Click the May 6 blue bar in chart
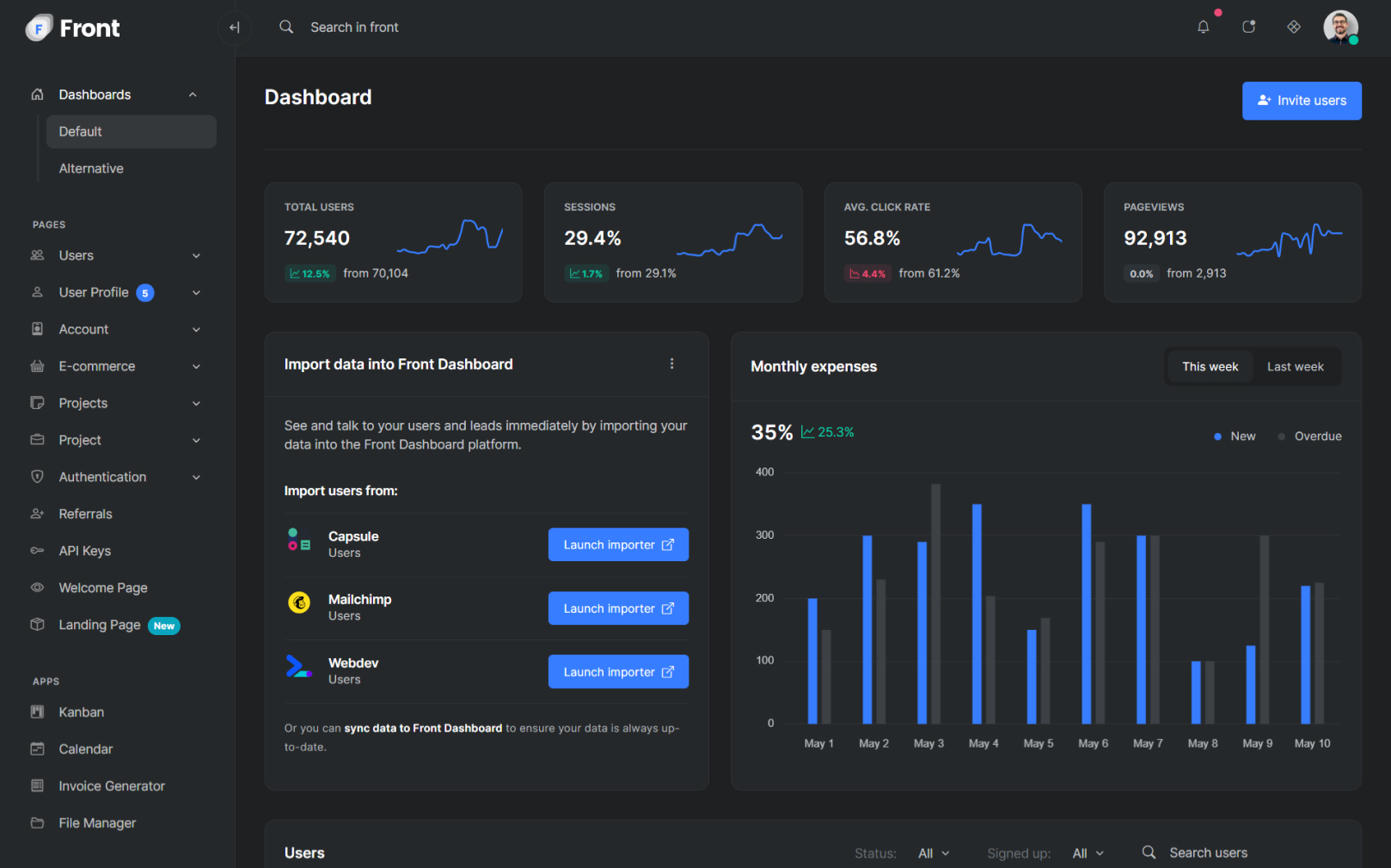The height and width of the screenshot is (868, 1391). tap(1086, 614)
